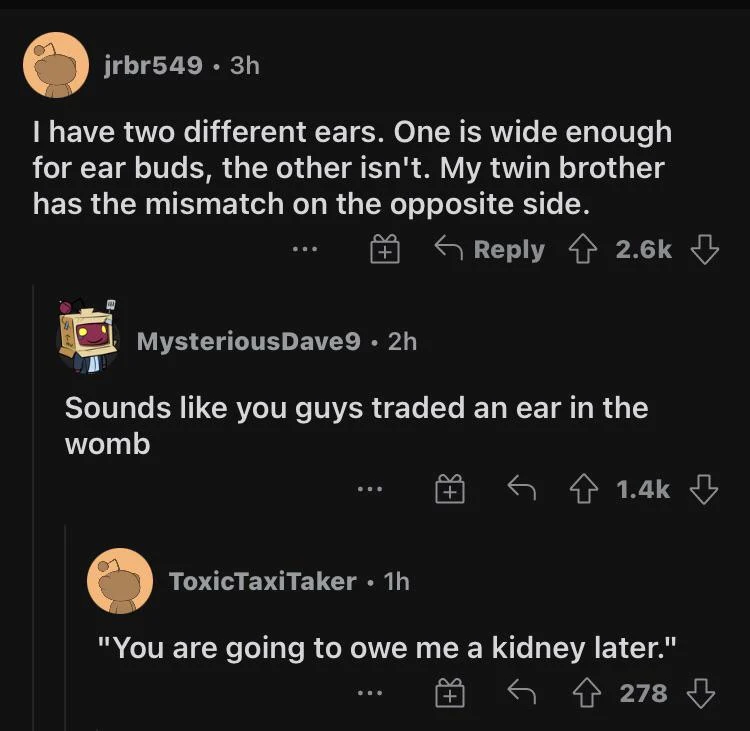Reply arrow on ToxicTaxiTaker's comment
Viewport: 750px width, 731px height.
point(521,691)
